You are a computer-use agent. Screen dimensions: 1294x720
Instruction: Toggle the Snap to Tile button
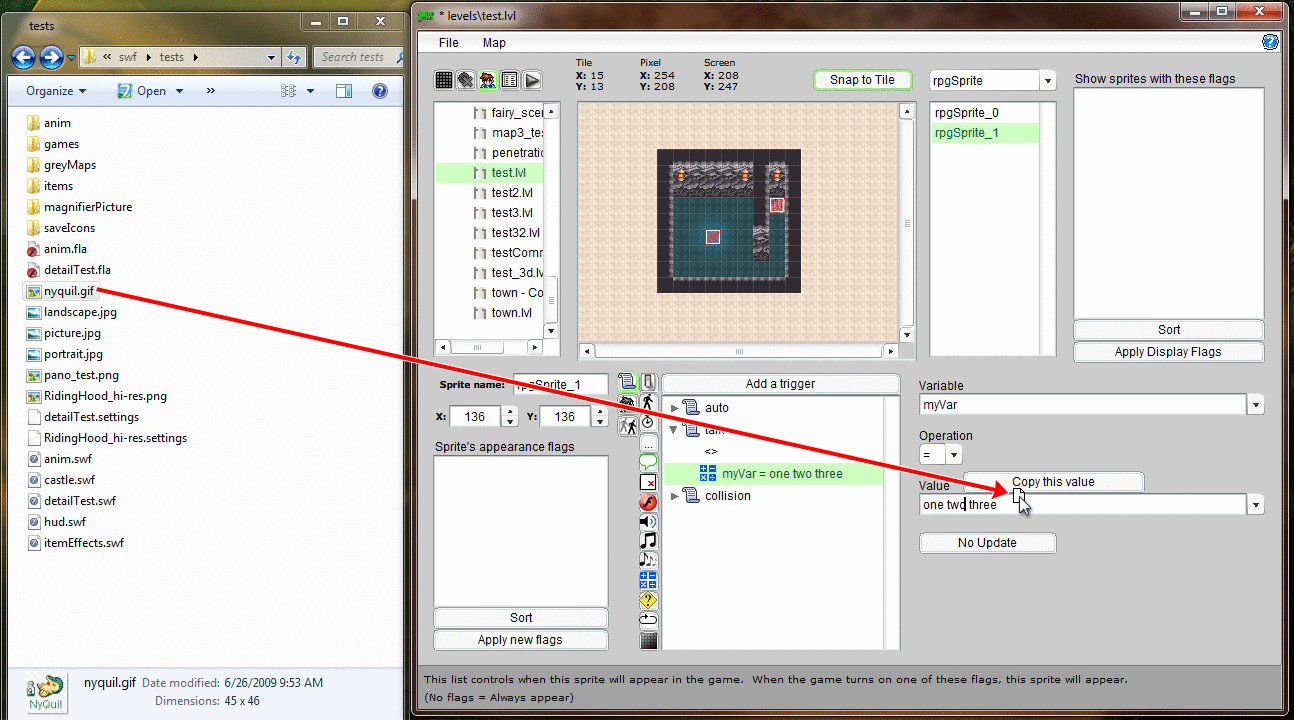point(862,80)
